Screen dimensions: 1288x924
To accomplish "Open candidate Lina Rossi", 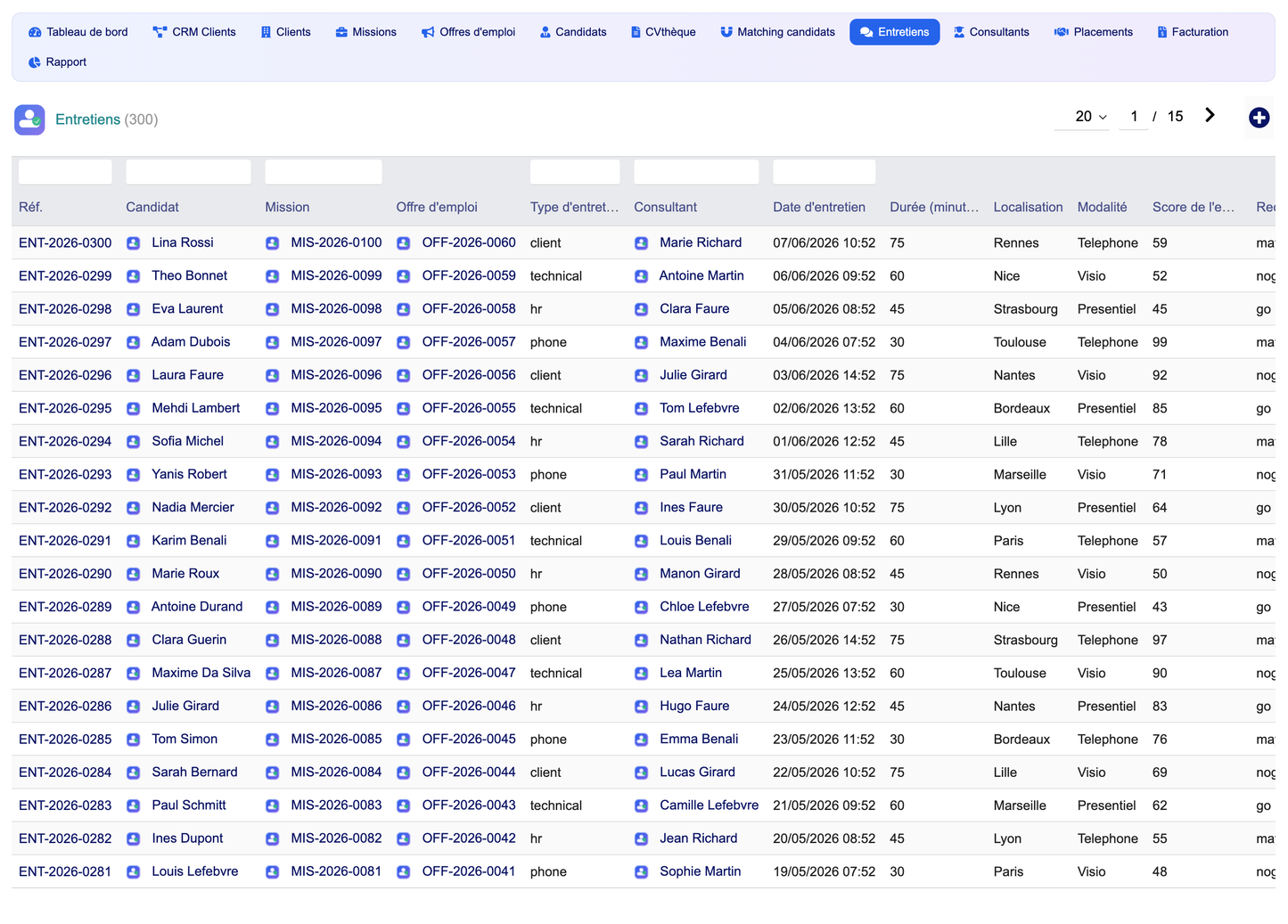I will [183, 242].
